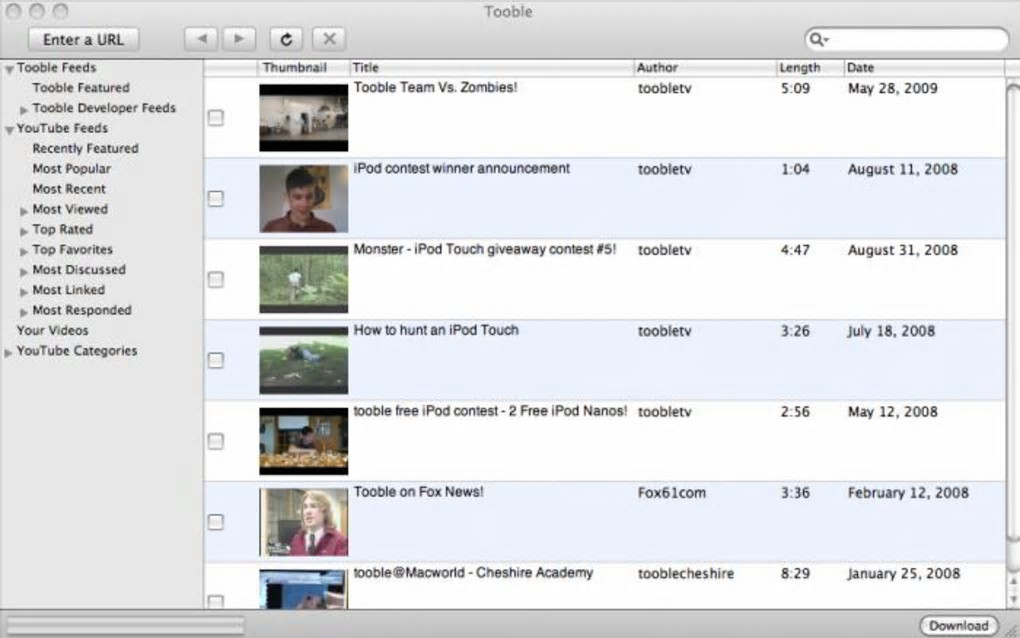This screenshot has width=1020, height=638.
Task: Check the How to hunt an iPod Touch video
Action: [215, 360]
